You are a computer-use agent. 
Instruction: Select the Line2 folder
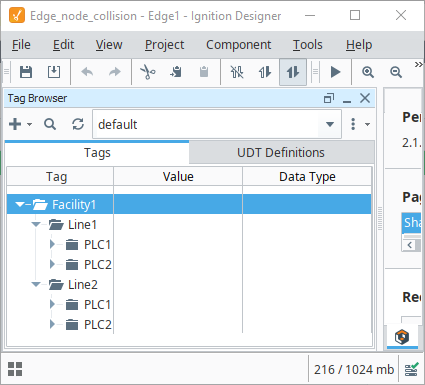[x=83, y=285]
